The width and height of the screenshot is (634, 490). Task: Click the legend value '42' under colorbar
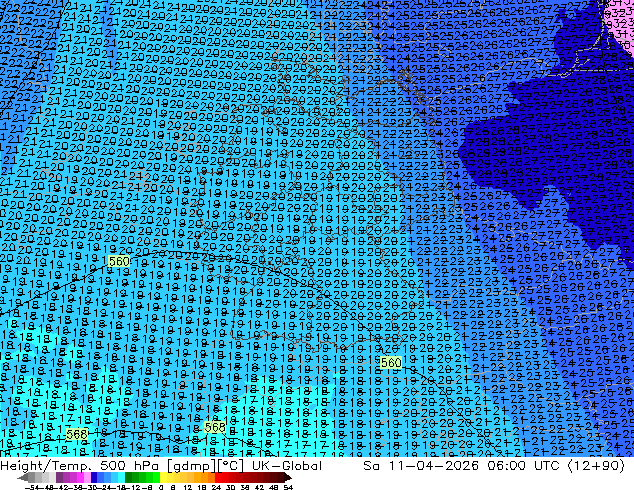pos(259,487)
